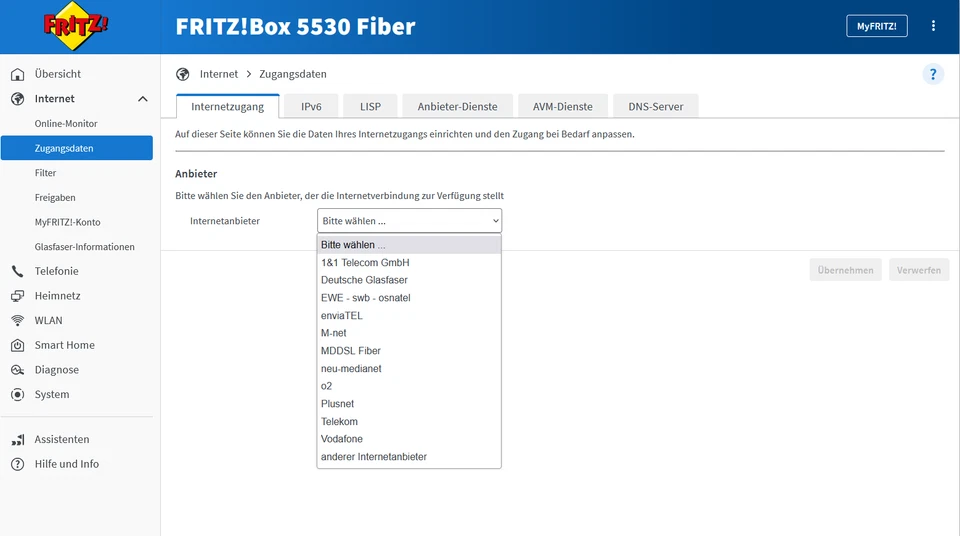960x536 pixels.
Task: Click the Hilfe und Info question icon
Action: [x=18, y=464]
